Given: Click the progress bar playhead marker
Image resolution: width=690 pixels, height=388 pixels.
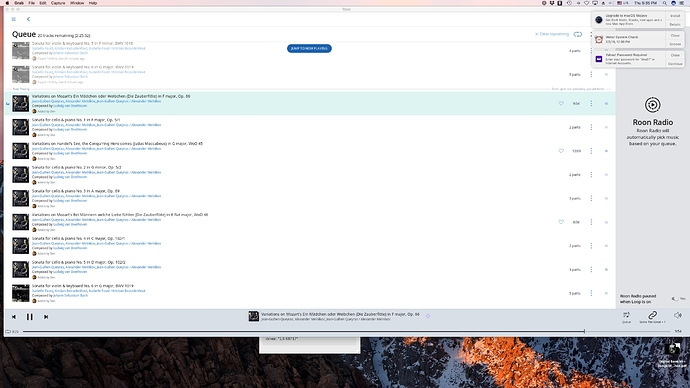Looking at the screenshot, I should click(584, 331).
